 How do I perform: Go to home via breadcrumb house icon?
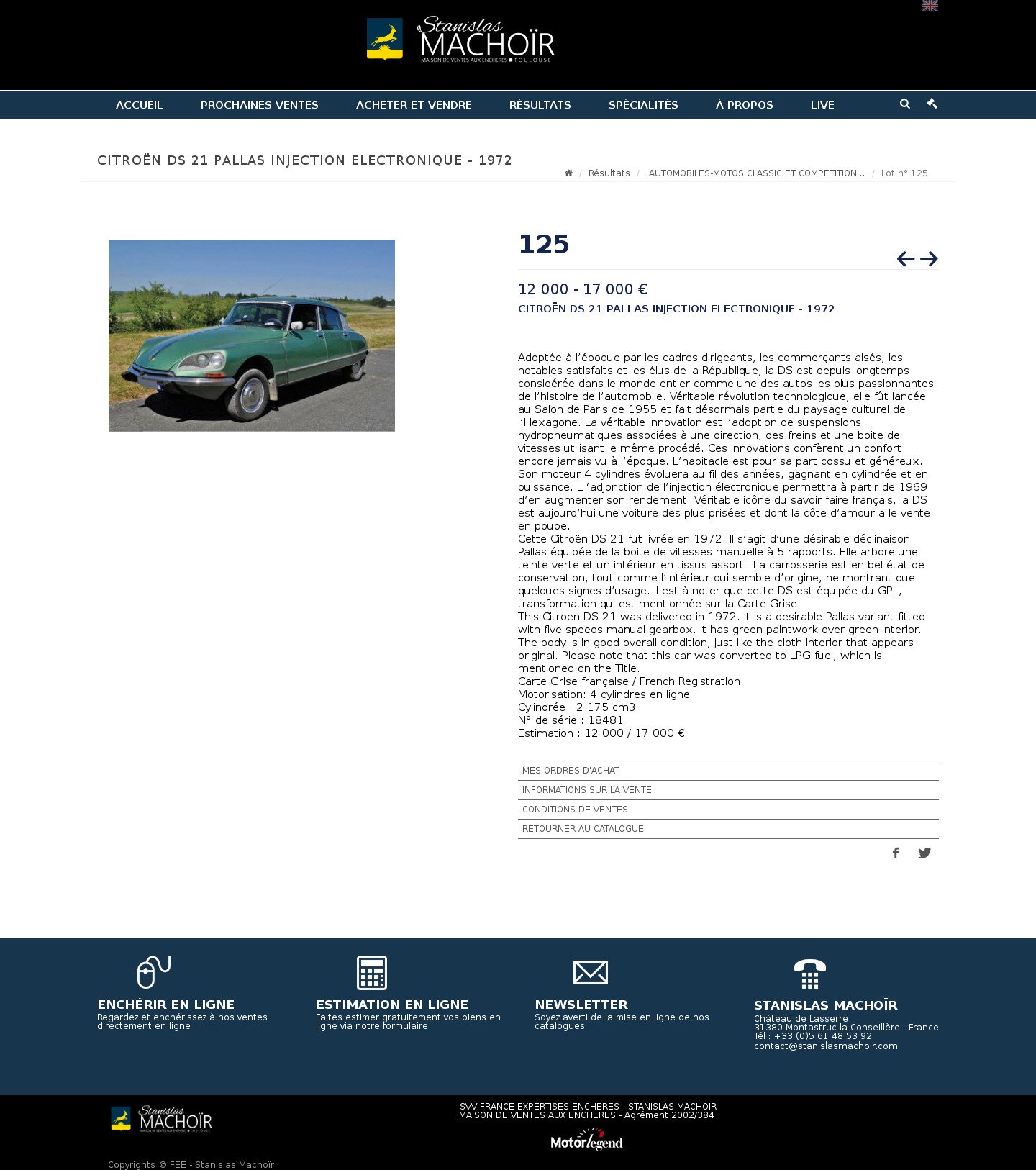(x=568, y=173)
